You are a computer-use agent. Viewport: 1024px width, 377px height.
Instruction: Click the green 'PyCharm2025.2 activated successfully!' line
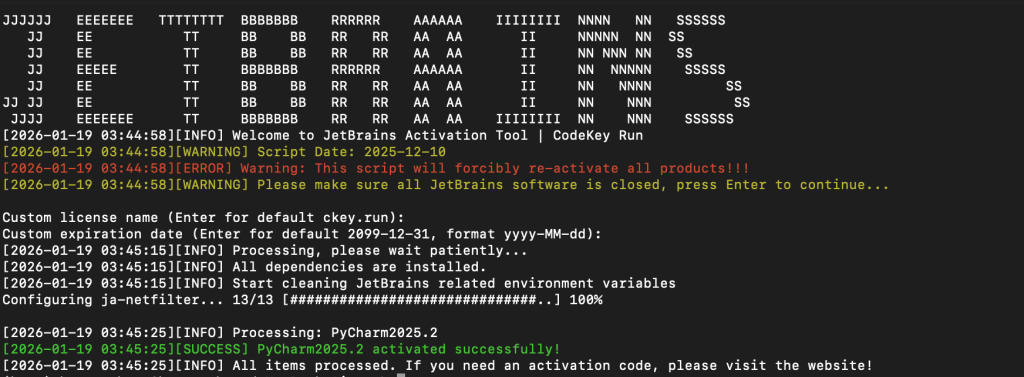point(281,349)
